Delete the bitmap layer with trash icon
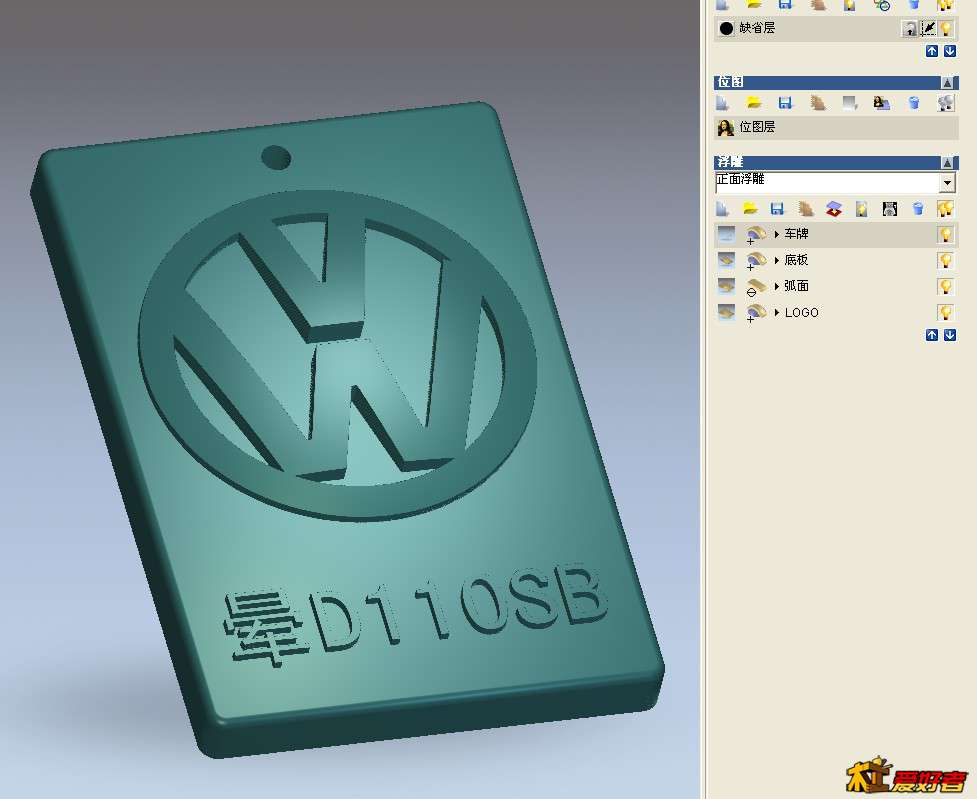 [x=914, y=103]
